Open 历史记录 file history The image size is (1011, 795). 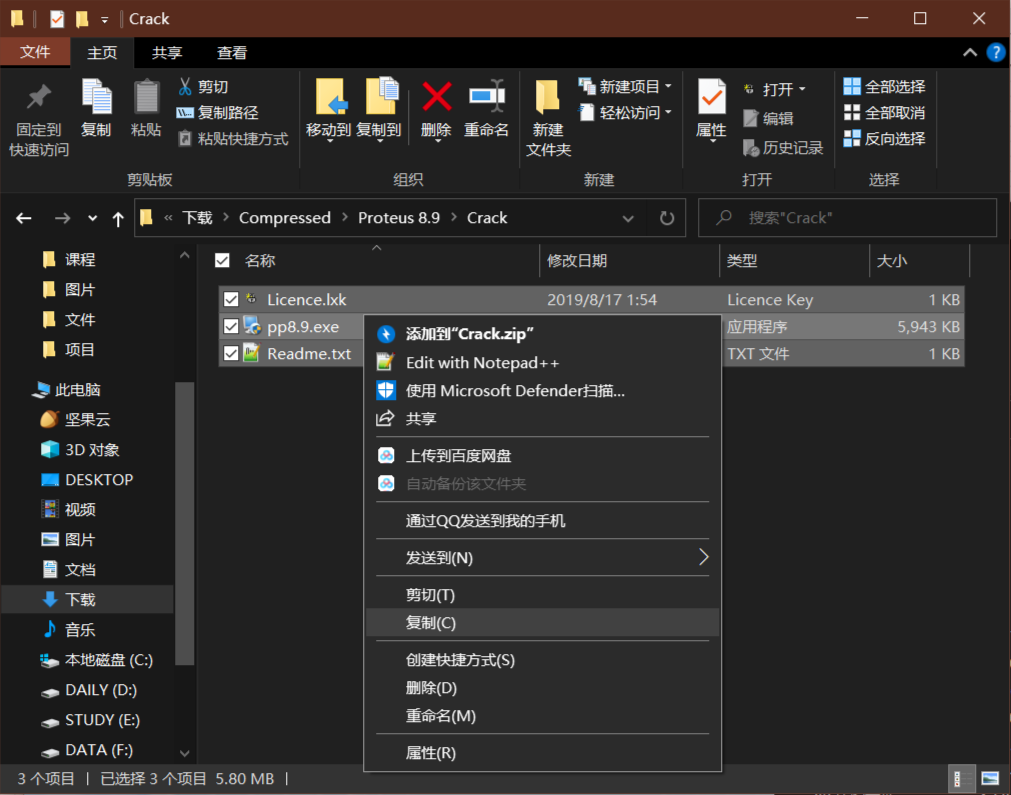point(783,148)
